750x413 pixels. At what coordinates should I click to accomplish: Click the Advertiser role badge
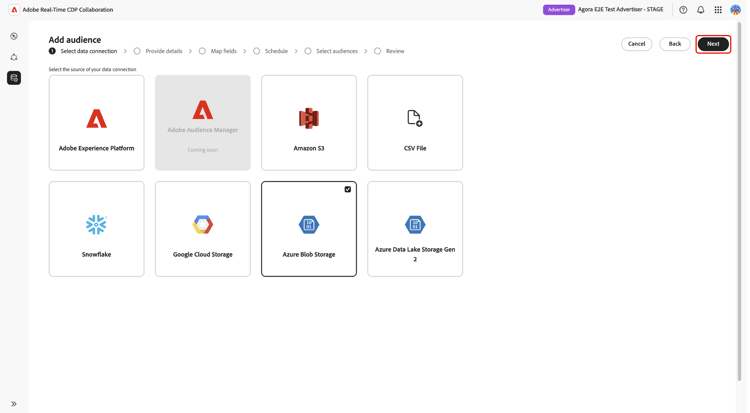coord(559,10)
